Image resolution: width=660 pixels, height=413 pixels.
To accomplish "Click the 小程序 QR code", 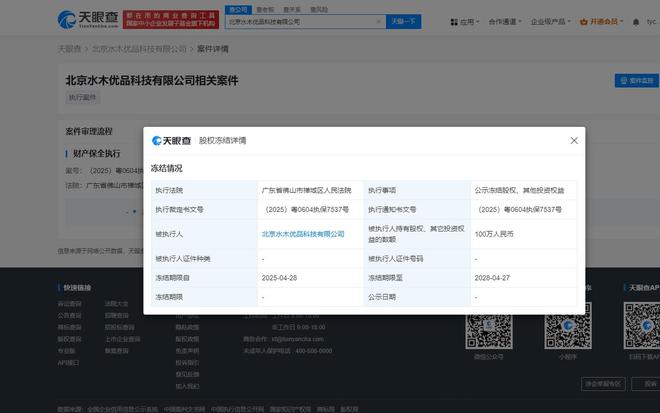I will [567, 323].
